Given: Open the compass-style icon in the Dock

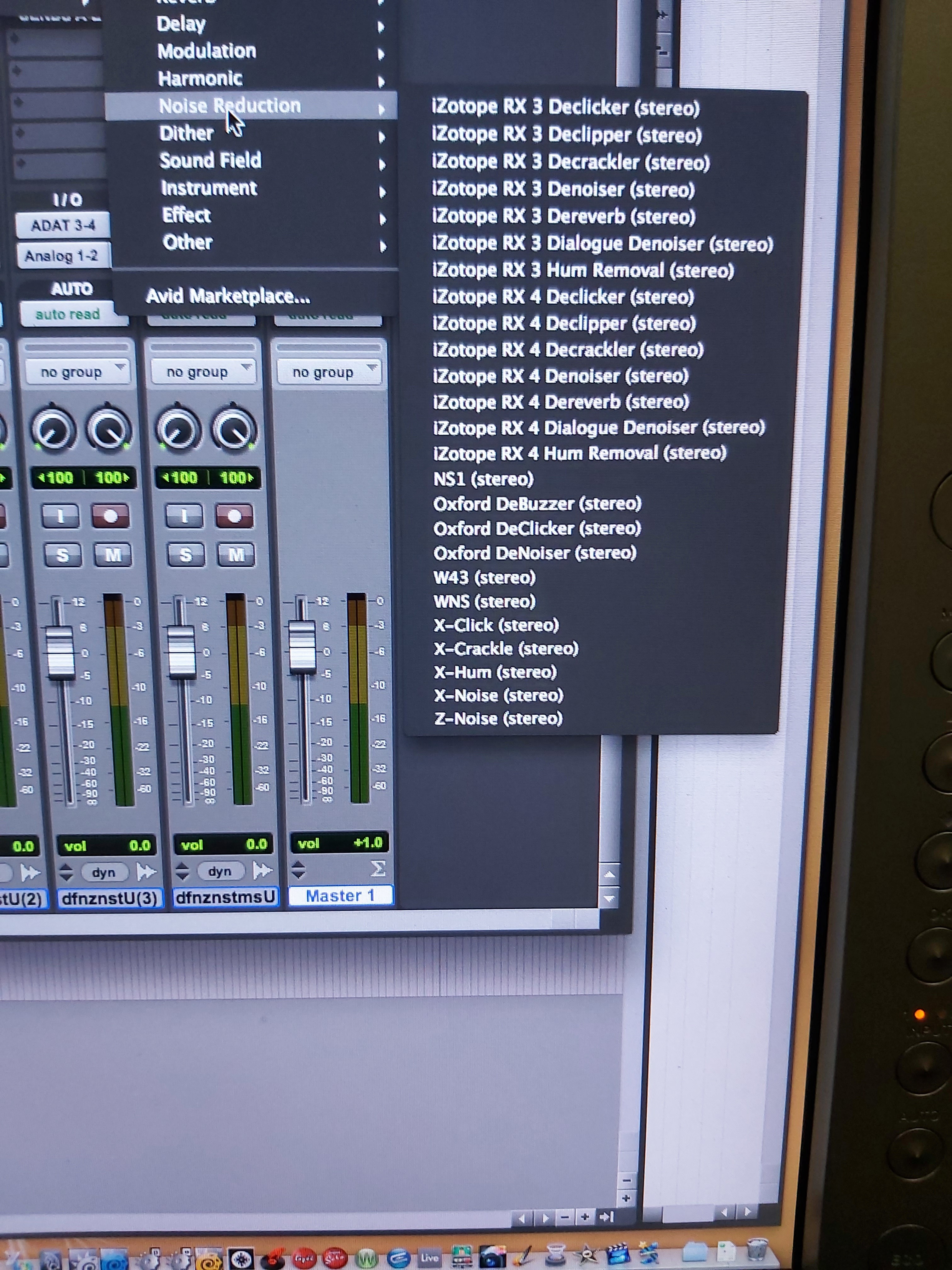Looking at the screenshot, I should coord(241,1259).
